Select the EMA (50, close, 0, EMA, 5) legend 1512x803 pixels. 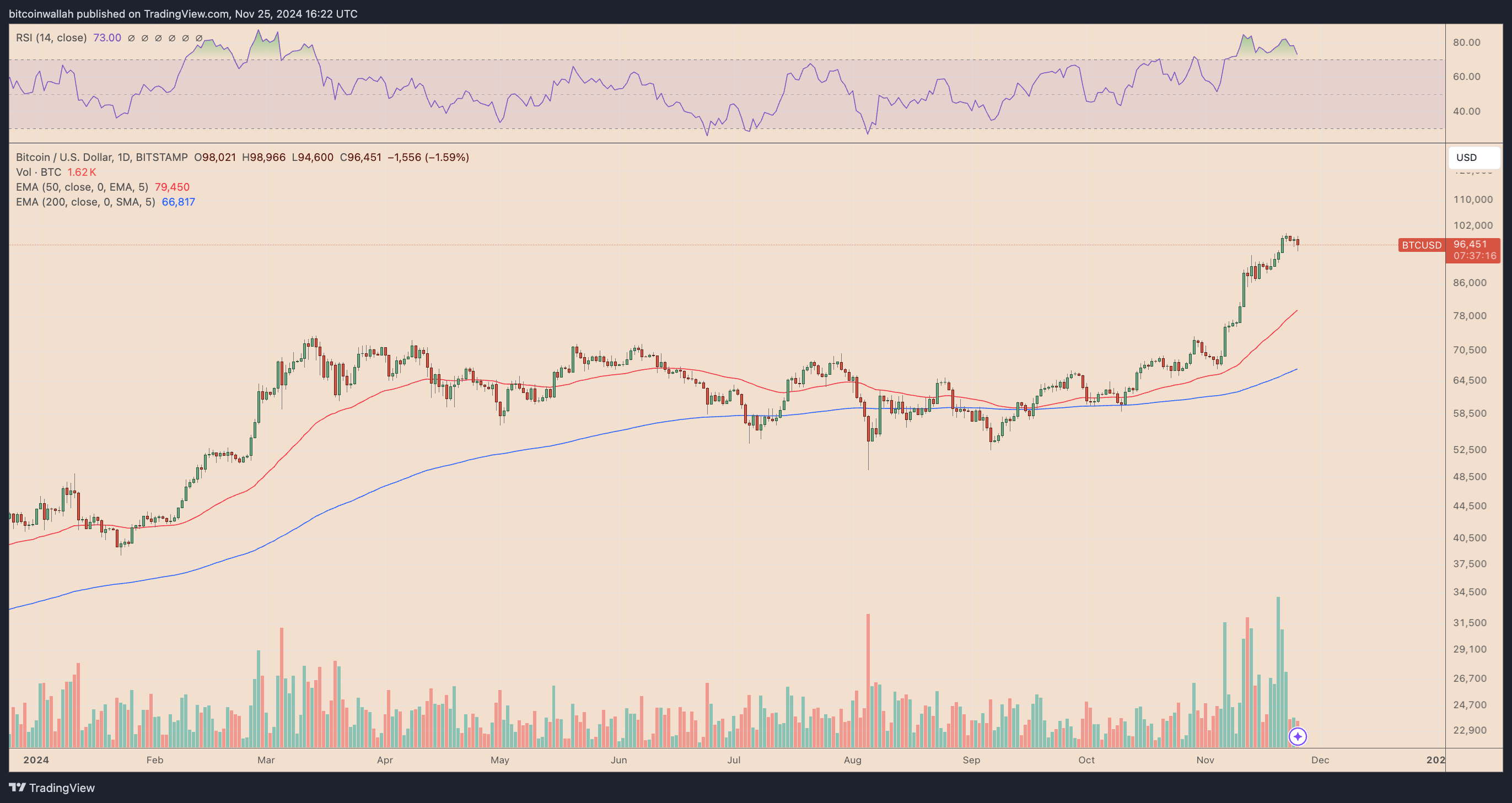click(82, 187)
